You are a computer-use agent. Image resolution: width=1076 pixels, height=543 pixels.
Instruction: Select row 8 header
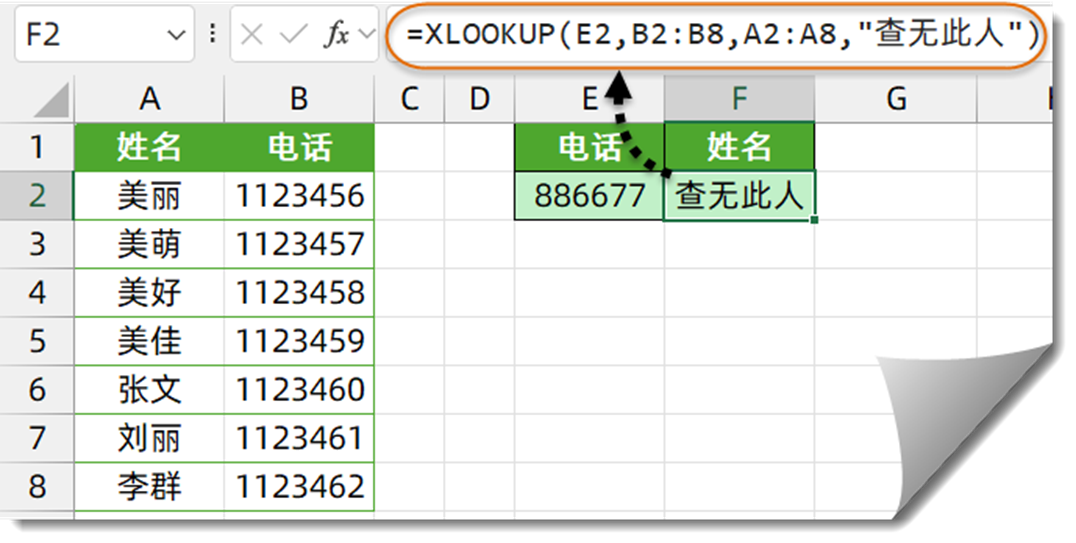click(x=37, y=487)
